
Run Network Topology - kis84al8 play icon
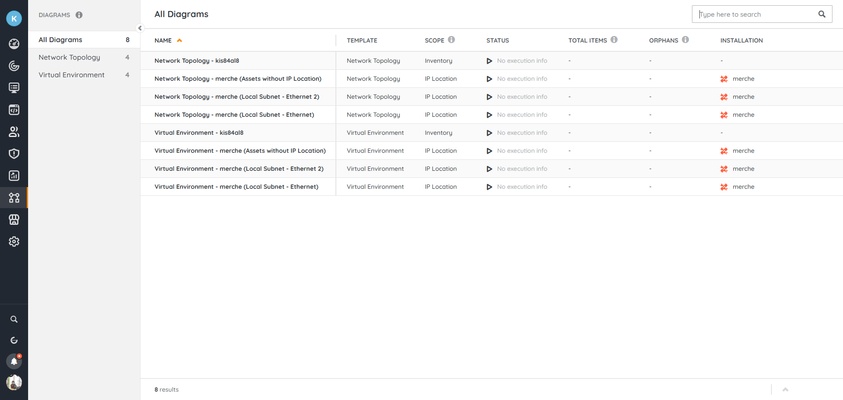(x=489, y=61)
